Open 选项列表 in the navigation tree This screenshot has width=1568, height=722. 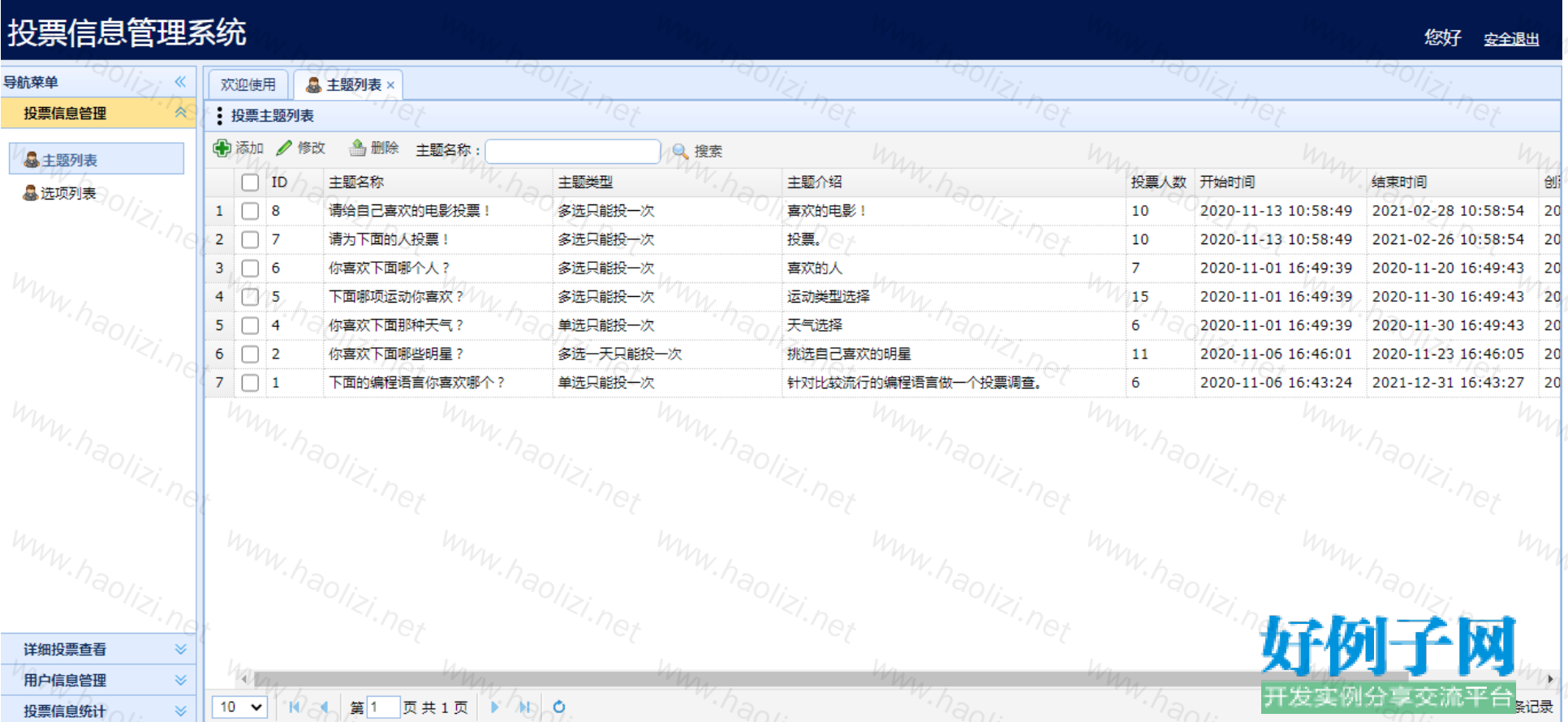(x=68, y=193)
